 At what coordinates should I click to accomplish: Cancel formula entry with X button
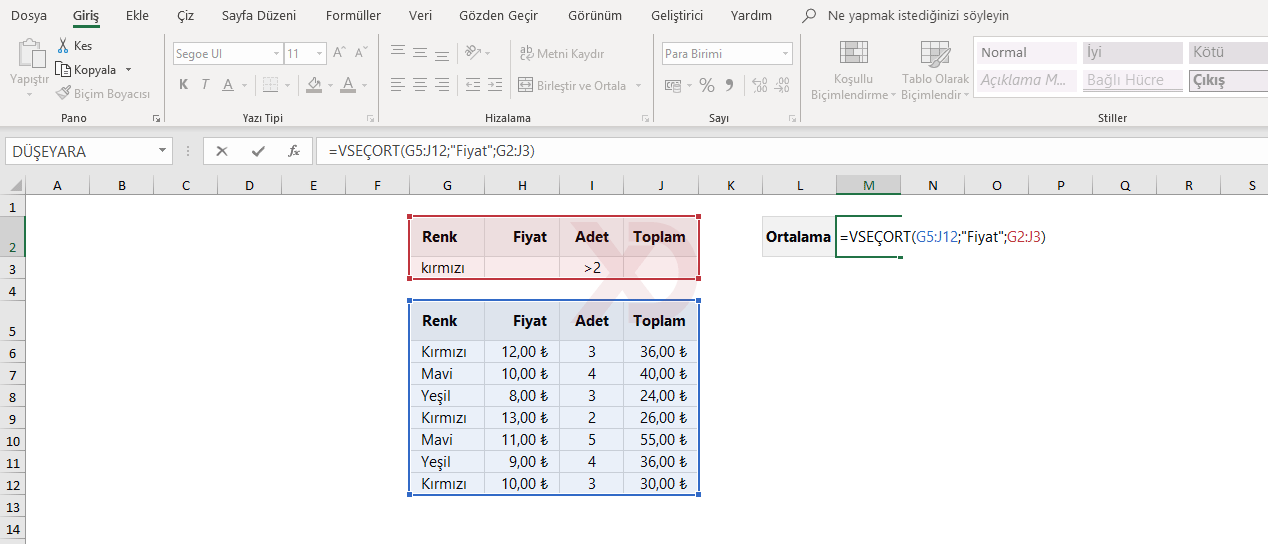click(x=222, y=151)
